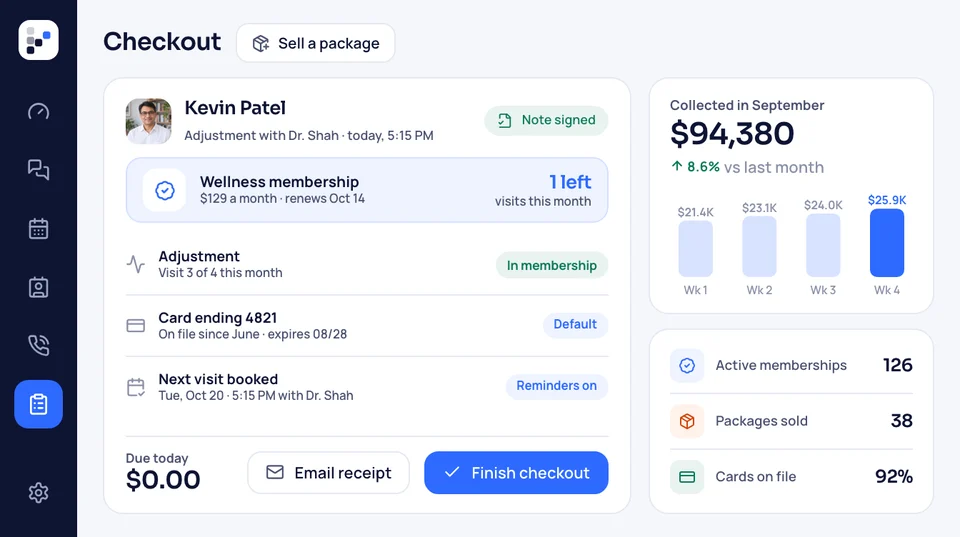Viewport: 960px width, 537px height.
Task: Click the Active memberships count 126
Action: coord(898,366)
